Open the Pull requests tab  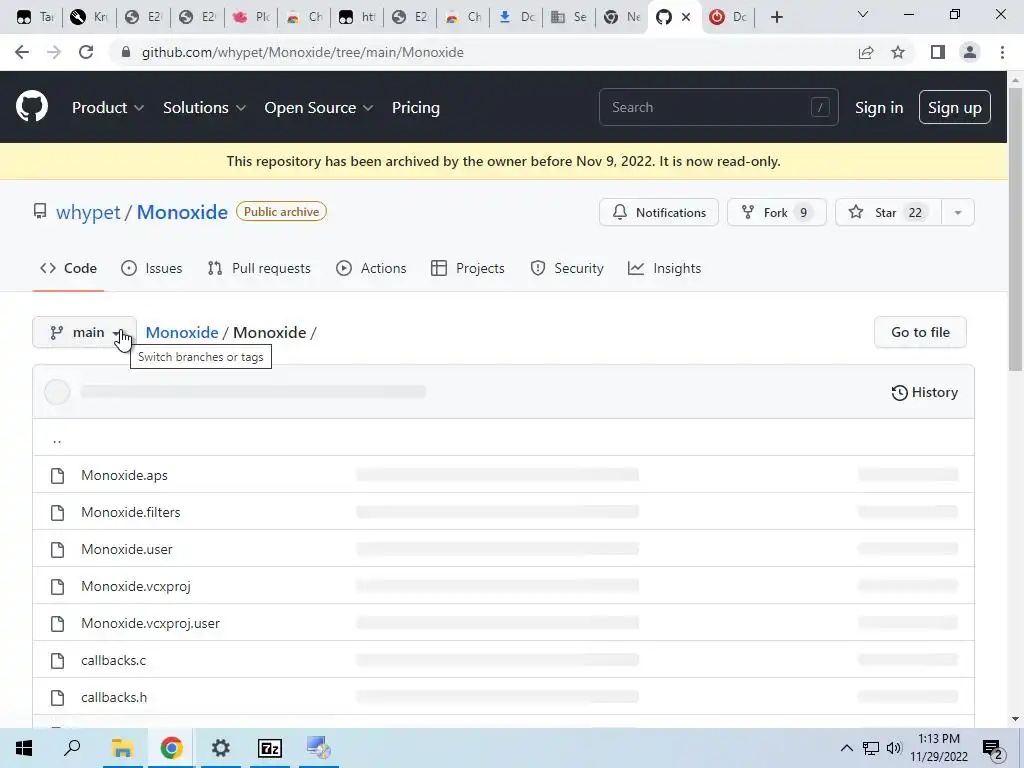point(259,268)
